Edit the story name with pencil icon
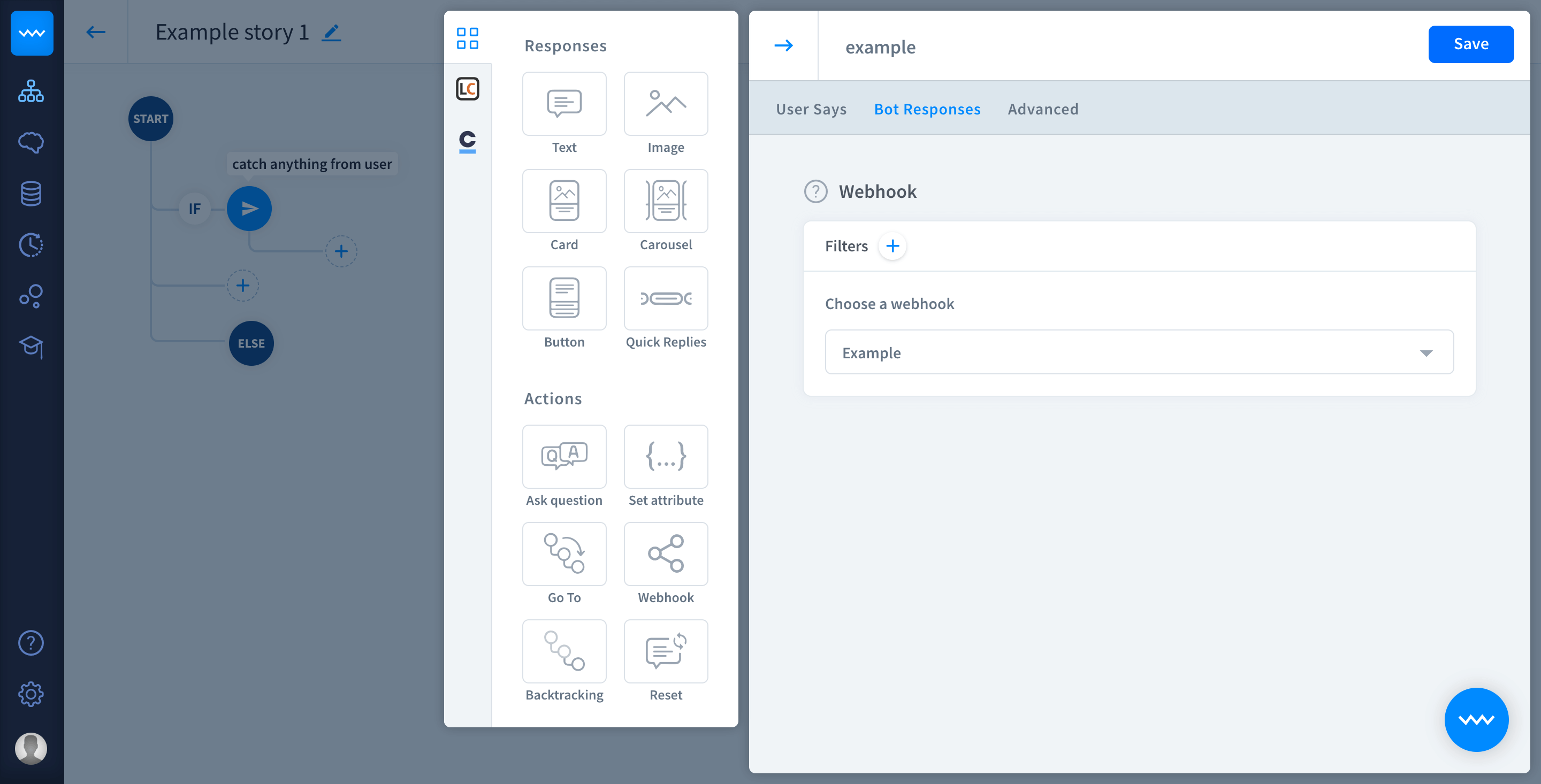 (x=331, y=32)
